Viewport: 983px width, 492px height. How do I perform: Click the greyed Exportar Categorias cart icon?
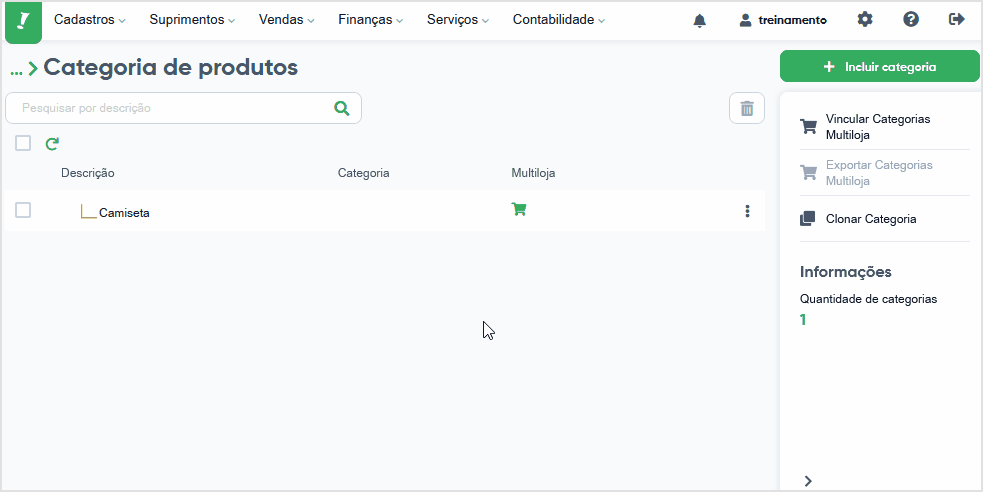click(x=809, y=173)
